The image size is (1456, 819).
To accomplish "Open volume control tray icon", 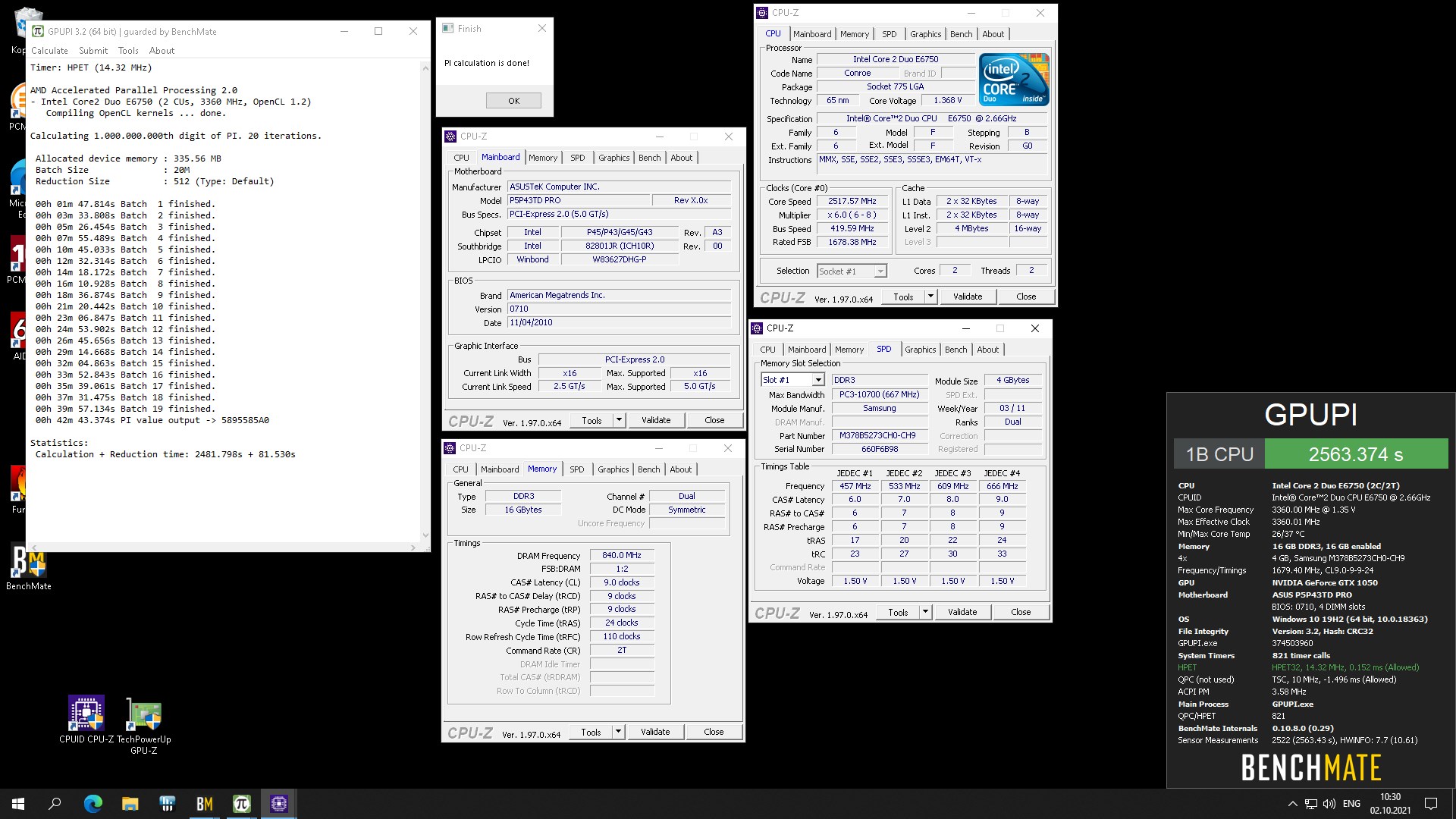I will click(1329, 804).
